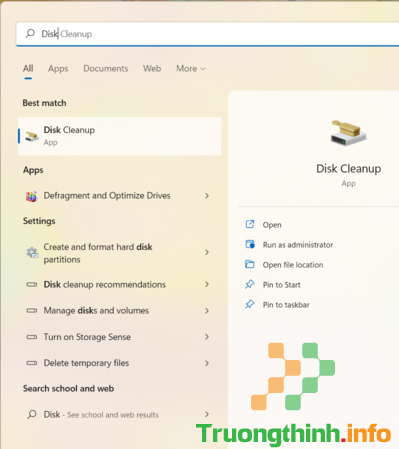This screenshot has width=399, height=449.
Task: Click the Open file location folder icon
Action: 250,264
